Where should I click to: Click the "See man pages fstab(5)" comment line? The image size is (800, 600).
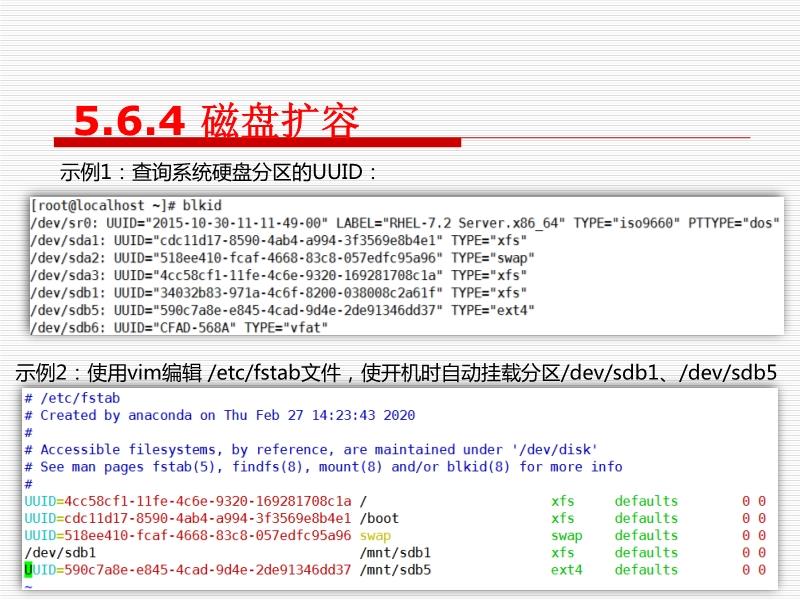(323, 467)
